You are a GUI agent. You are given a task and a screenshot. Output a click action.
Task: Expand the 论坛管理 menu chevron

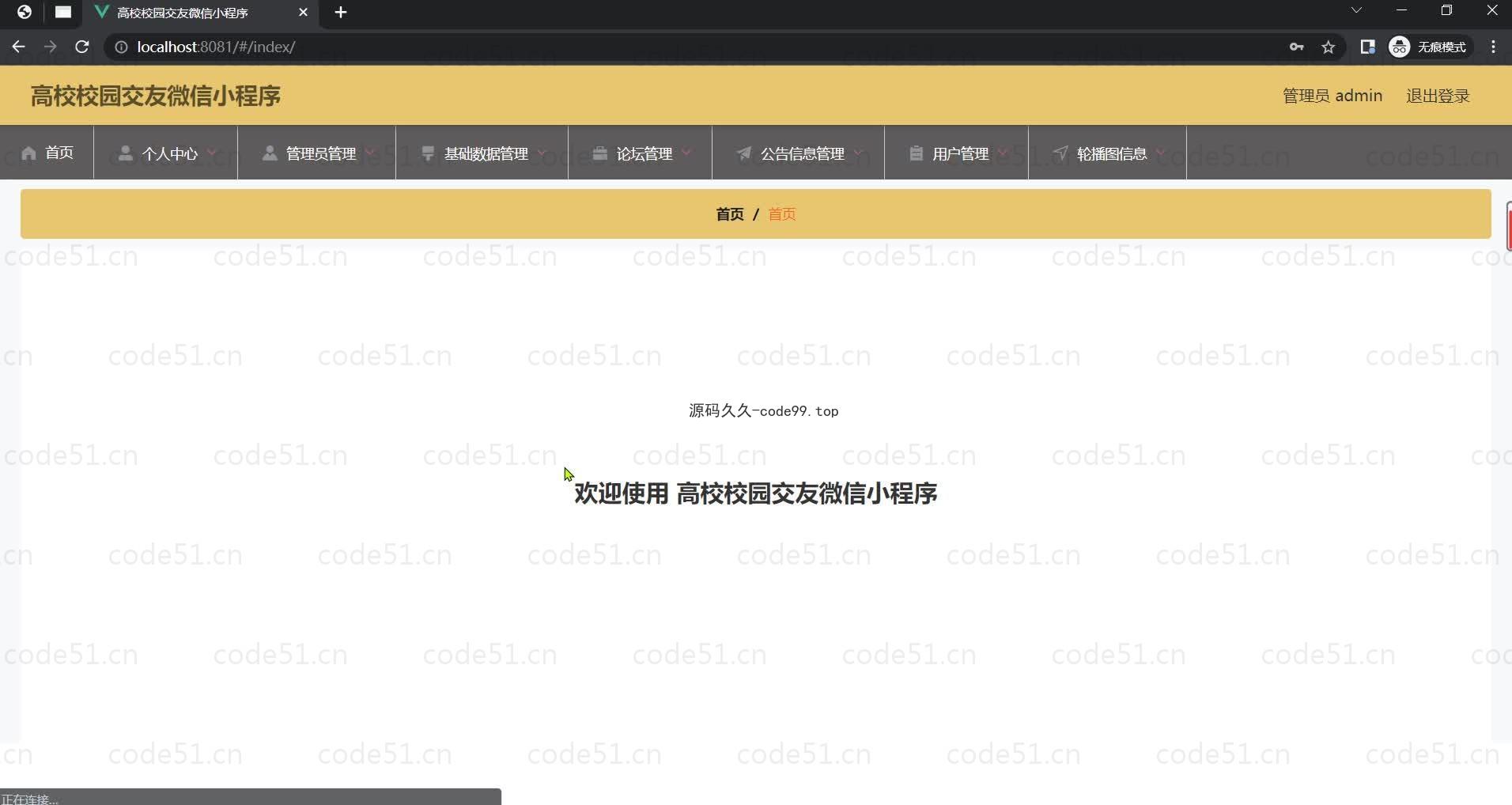pos(686,152)
